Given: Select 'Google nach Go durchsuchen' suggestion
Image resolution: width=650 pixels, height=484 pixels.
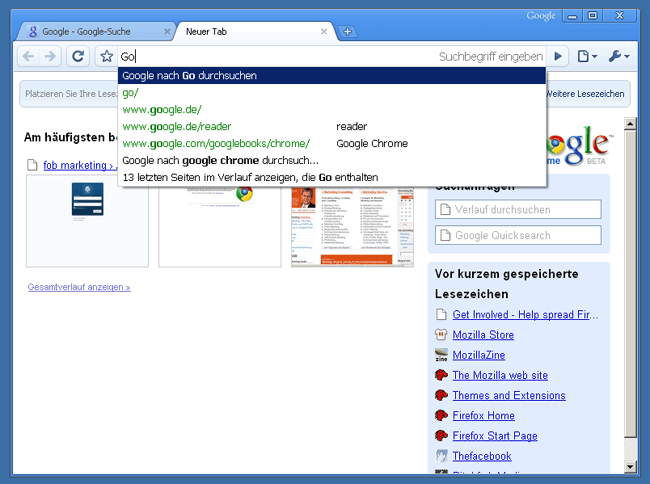Looking at the screenshot, I should 332,76.
